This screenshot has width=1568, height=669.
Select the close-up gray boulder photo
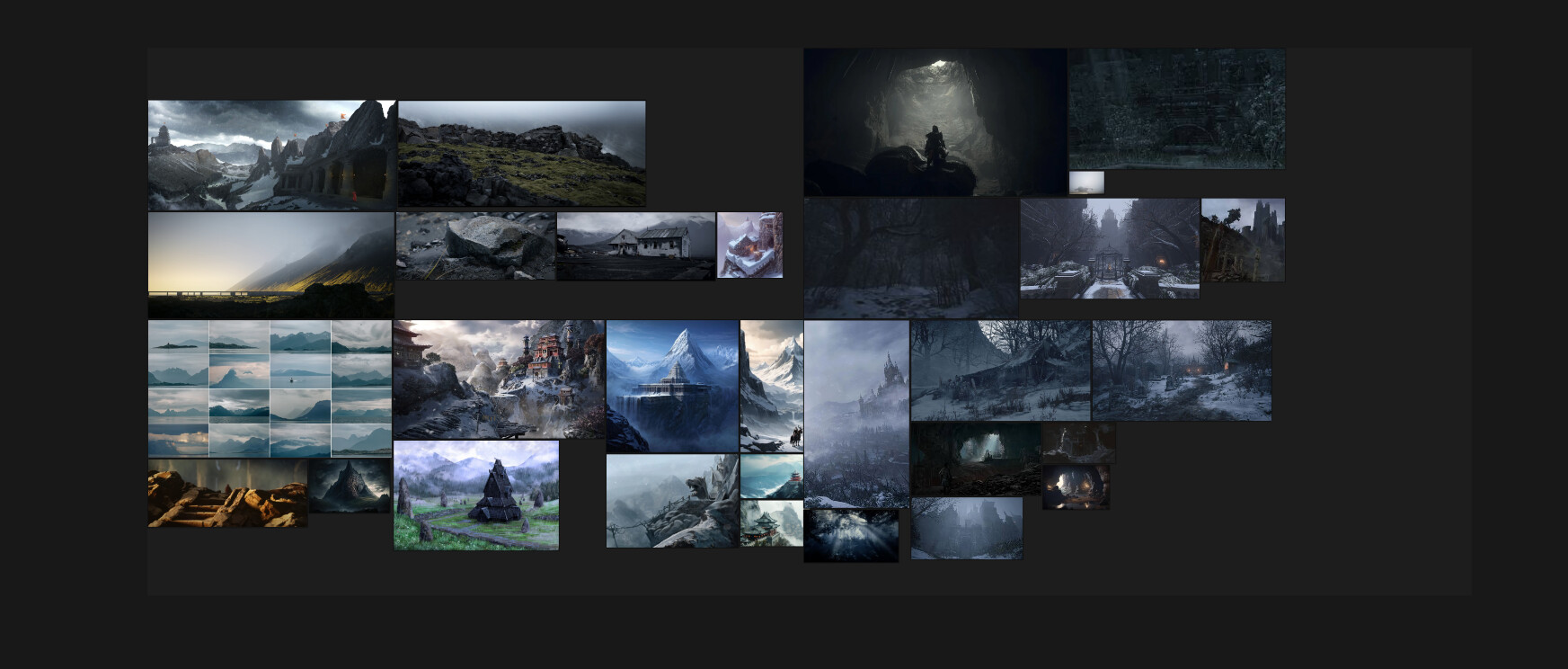(x=475, y=245)
